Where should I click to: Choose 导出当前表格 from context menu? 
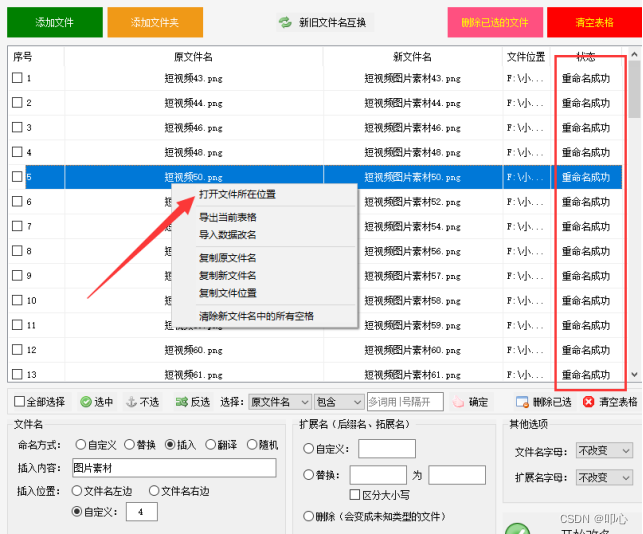[x=228, y=217]
